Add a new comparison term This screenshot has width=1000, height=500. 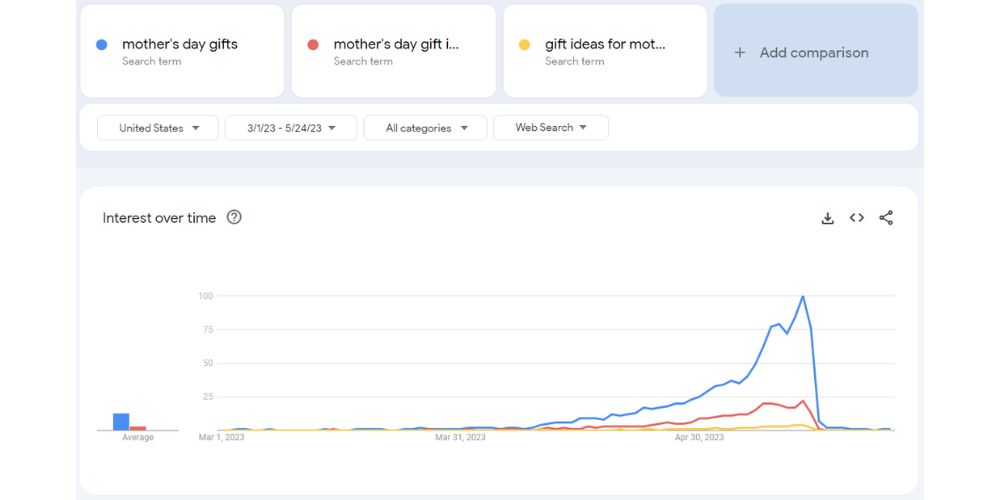(x=814, y=53)
